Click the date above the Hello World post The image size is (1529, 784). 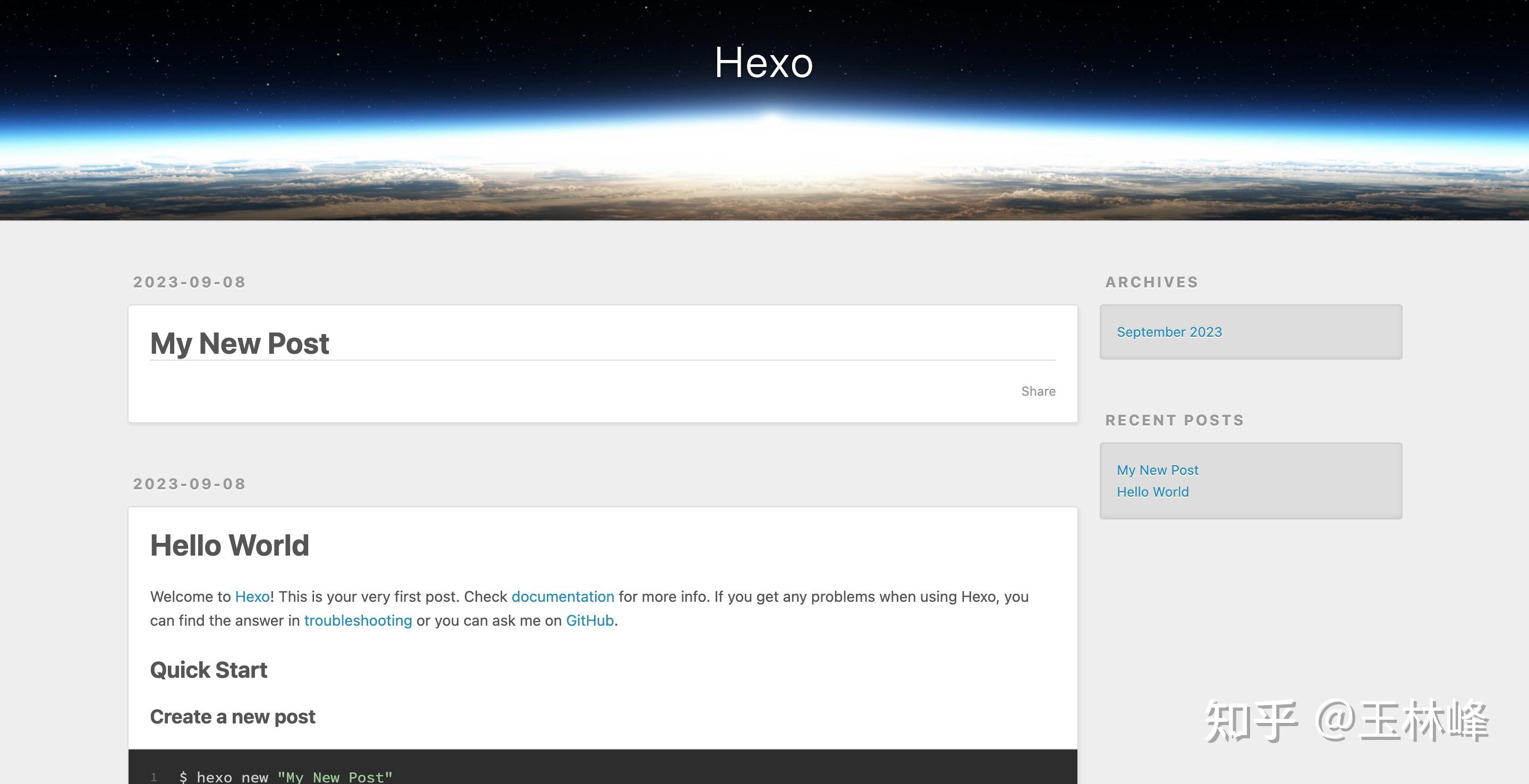click(x=189, y=484)
